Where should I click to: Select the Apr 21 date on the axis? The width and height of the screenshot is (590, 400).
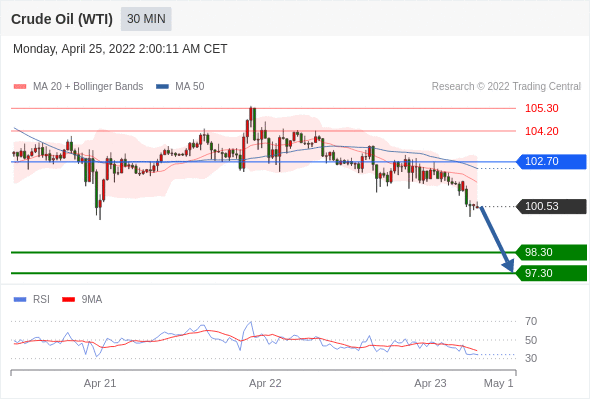coord(100,383)
